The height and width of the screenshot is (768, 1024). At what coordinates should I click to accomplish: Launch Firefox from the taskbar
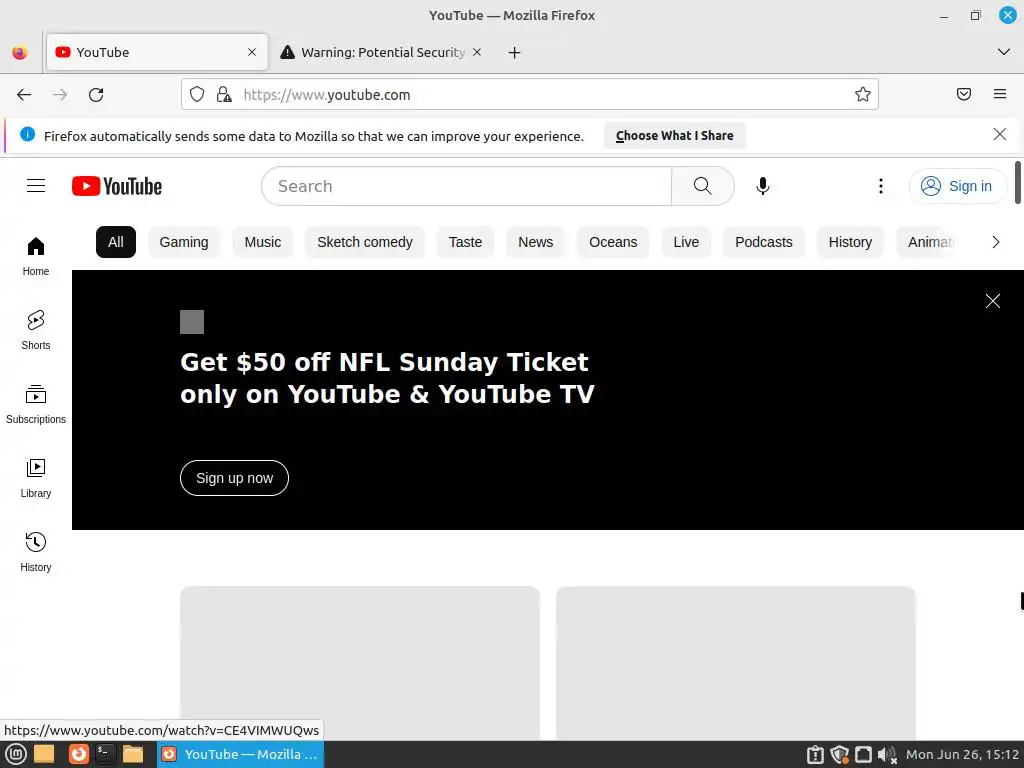tap(79, 754)
